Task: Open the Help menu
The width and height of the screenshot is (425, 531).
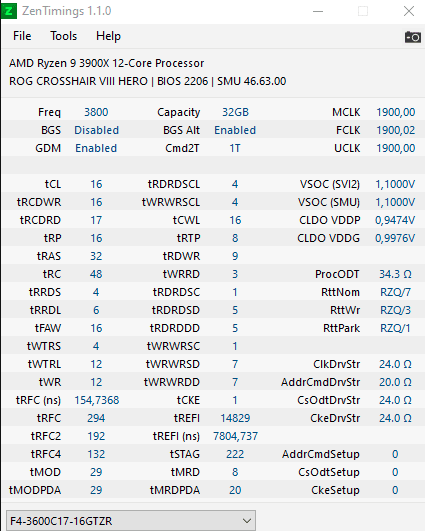Action: tap(108, 36)
